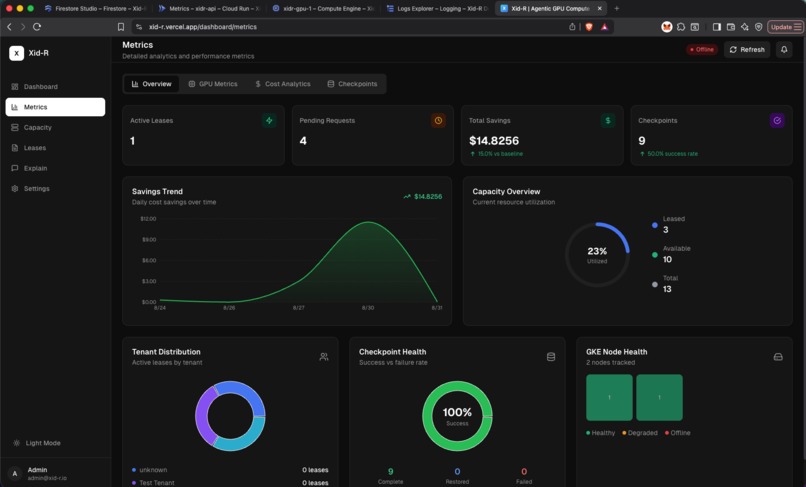The image size is (806, 487).
Task: Click the Healthy legend label
Action: 603,432
